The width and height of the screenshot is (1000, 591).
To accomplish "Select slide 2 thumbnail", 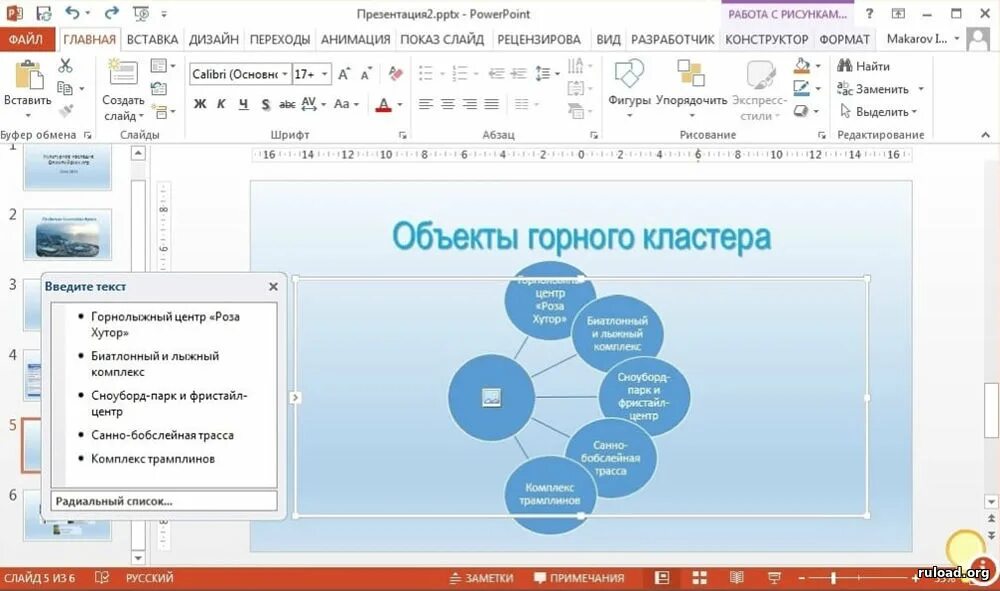I will pyautogui.click(x=67, y=235).
